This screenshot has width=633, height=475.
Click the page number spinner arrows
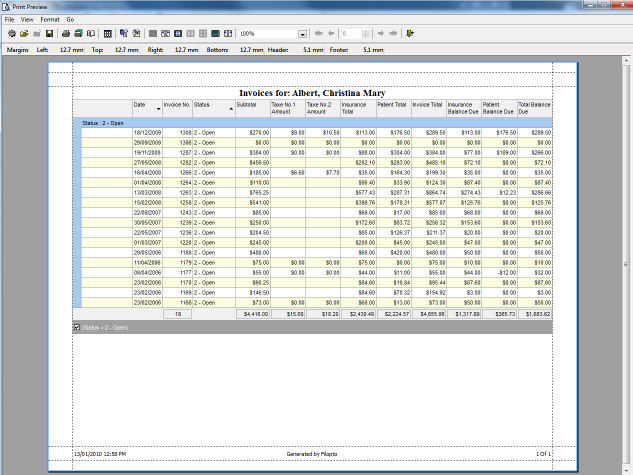click(x=366, y=34)
